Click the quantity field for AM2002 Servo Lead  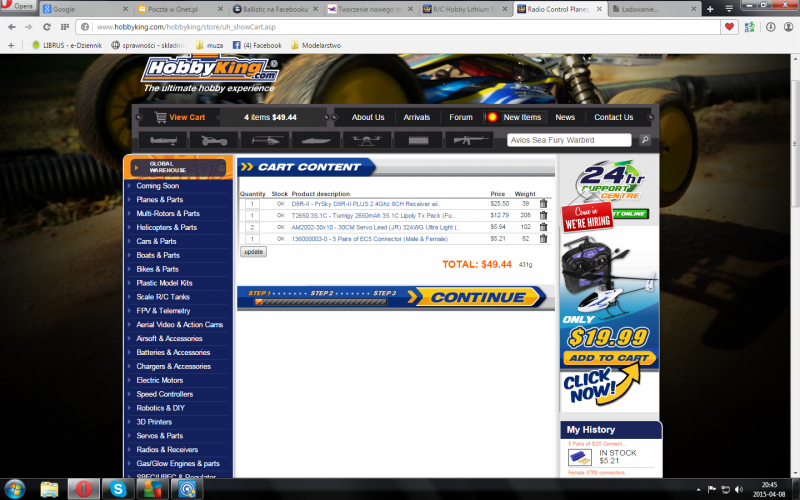pos(253,227)
